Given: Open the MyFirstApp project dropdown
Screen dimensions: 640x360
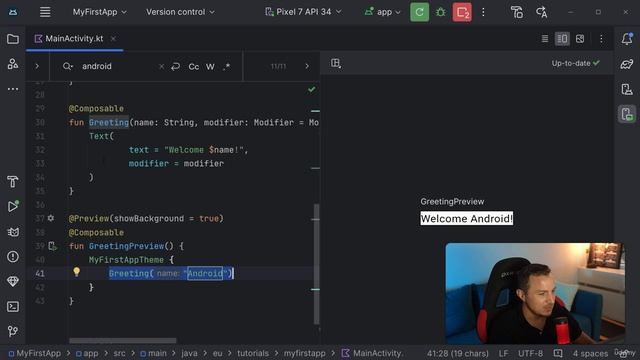Looking at the screenshot, I should point(99,12).
